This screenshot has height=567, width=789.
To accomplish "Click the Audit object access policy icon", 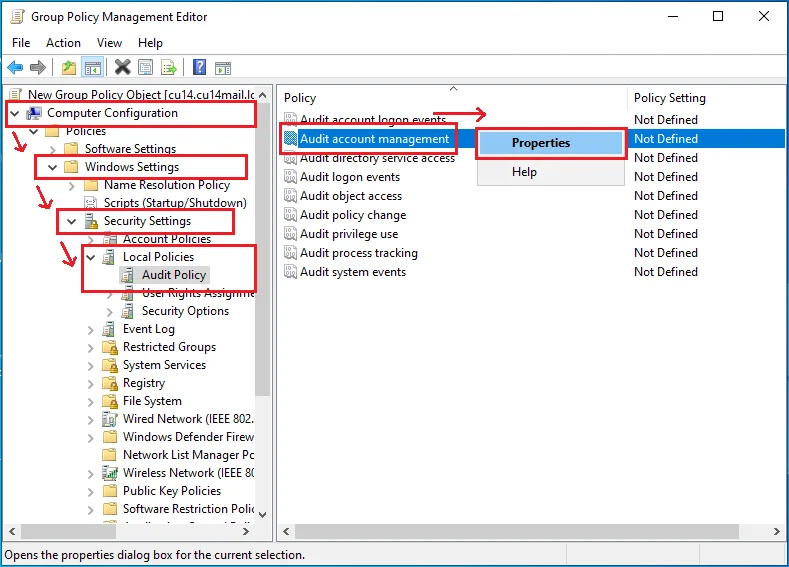I will point(290,196).
